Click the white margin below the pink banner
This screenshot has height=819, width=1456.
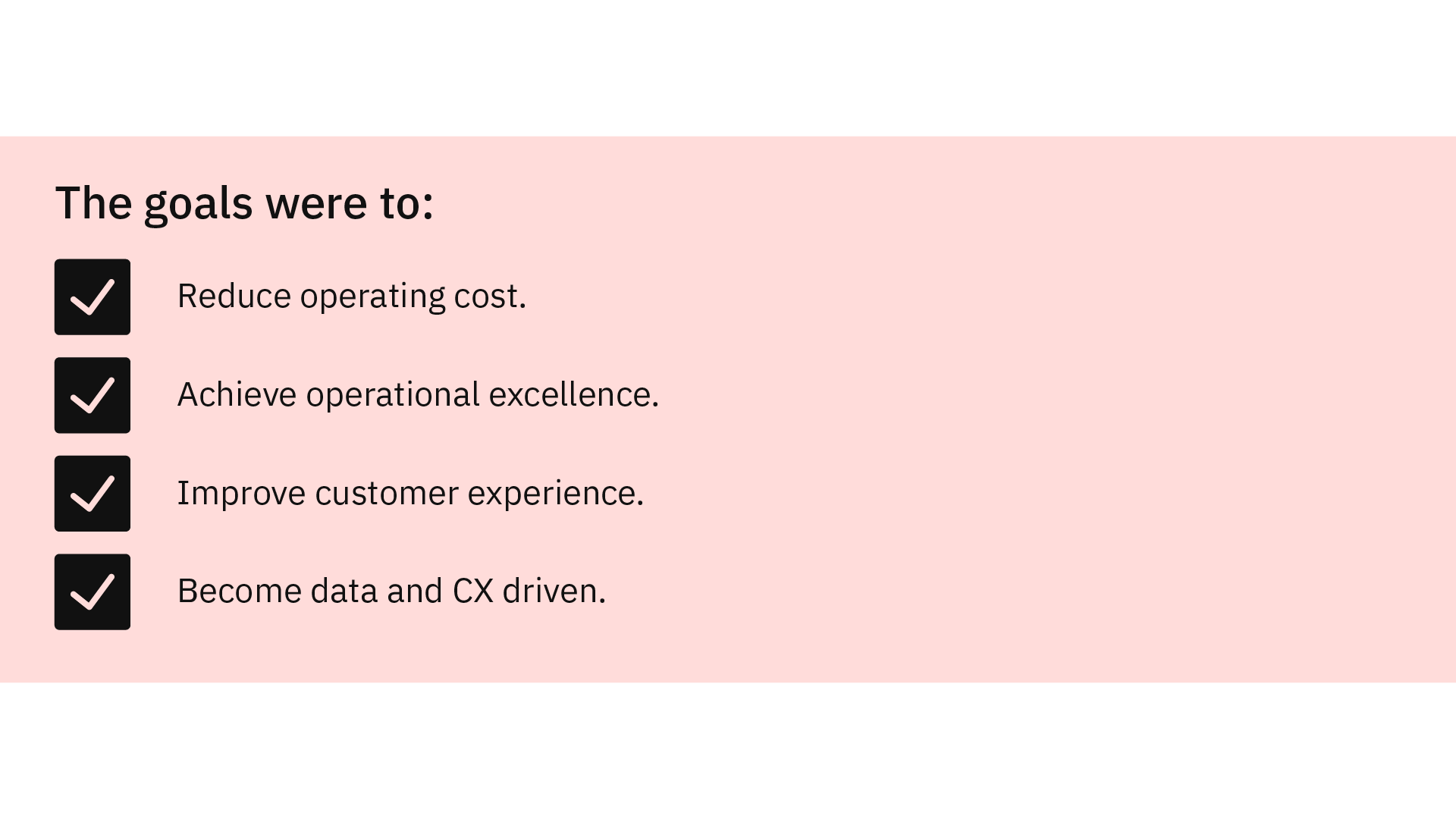click(x=728, y=751)
